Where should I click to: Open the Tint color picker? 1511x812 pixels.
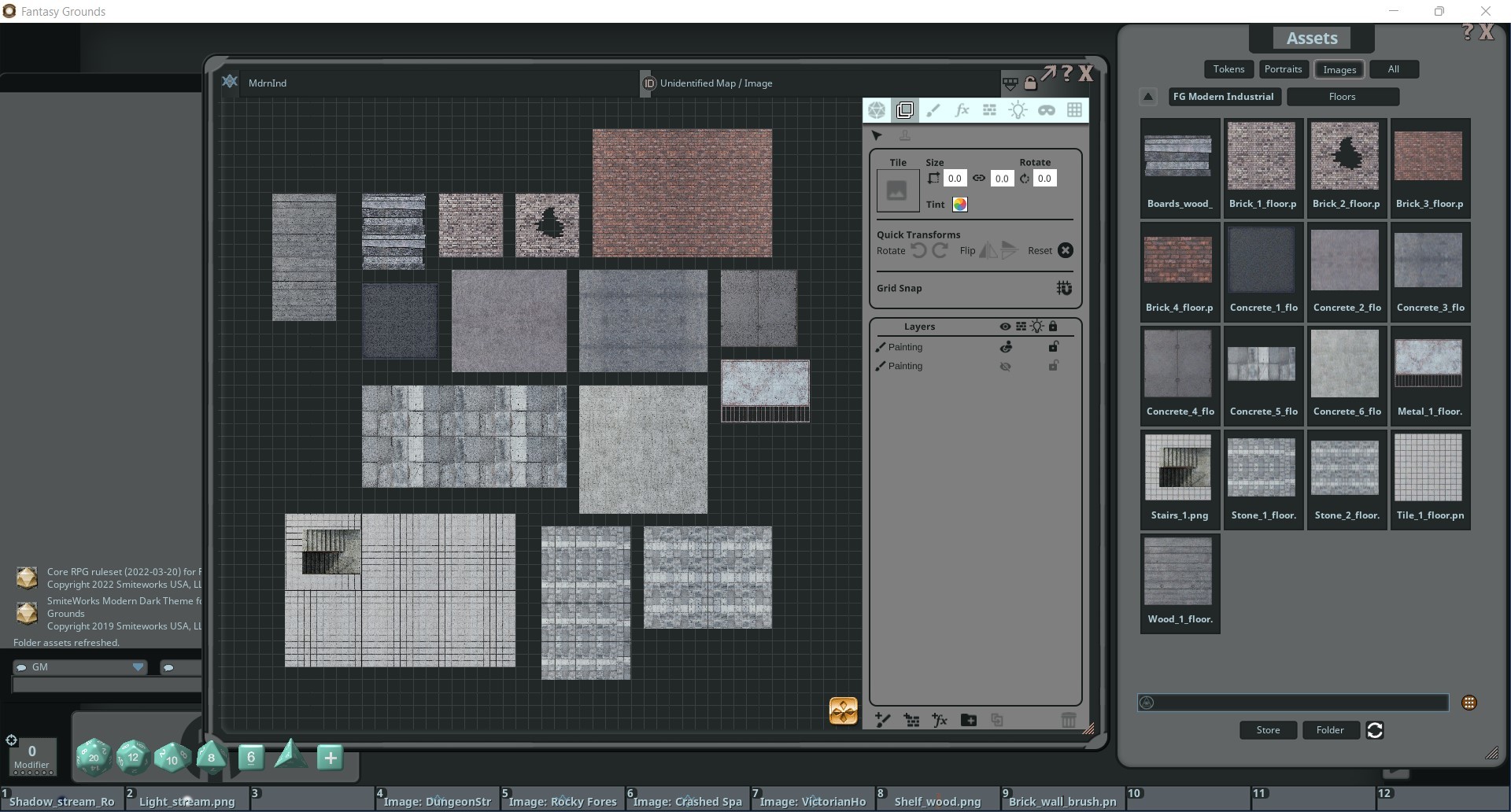959,204
